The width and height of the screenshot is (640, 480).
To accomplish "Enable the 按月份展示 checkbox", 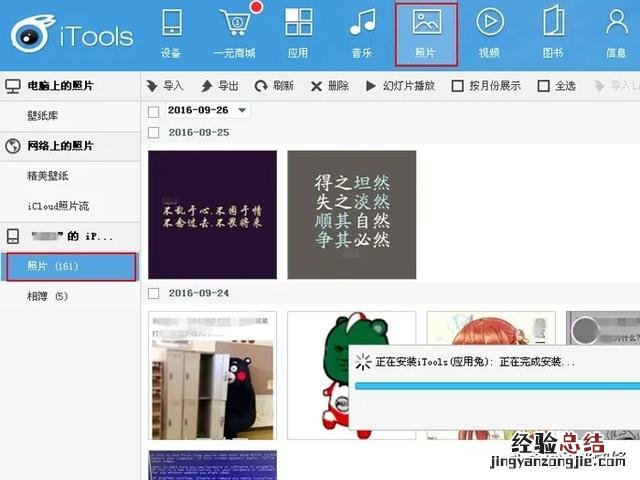I will coord(458,86).
